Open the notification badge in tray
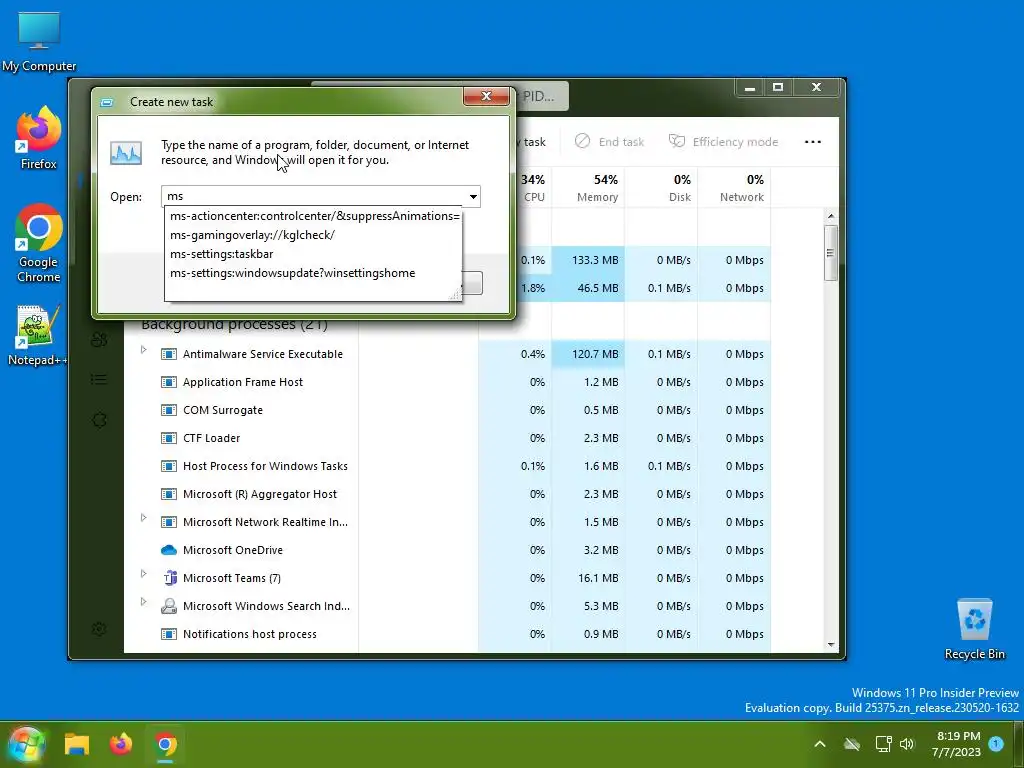 996,743
